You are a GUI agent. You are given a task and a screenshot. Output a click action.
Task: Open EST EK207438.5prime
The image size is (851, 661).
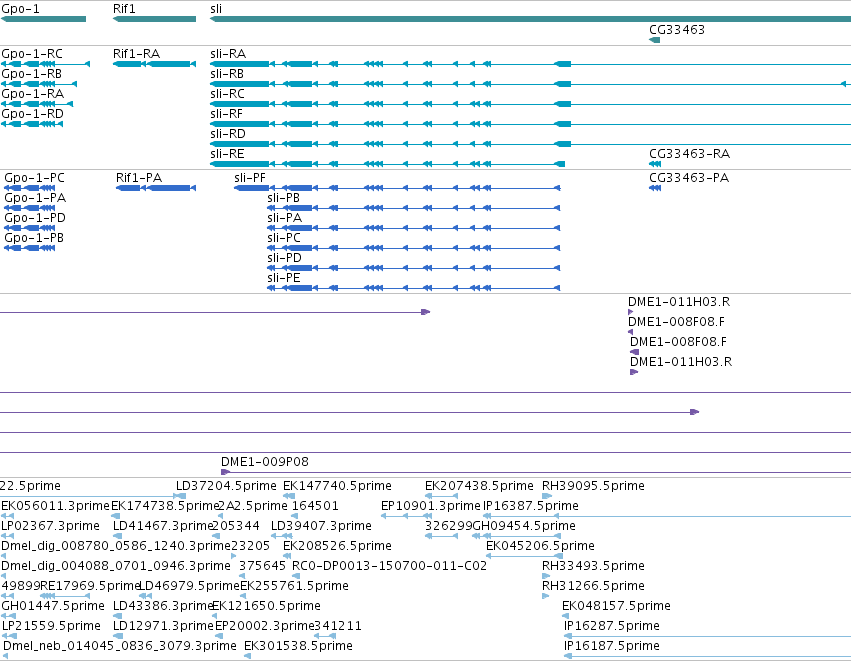(x=479, y=486)
